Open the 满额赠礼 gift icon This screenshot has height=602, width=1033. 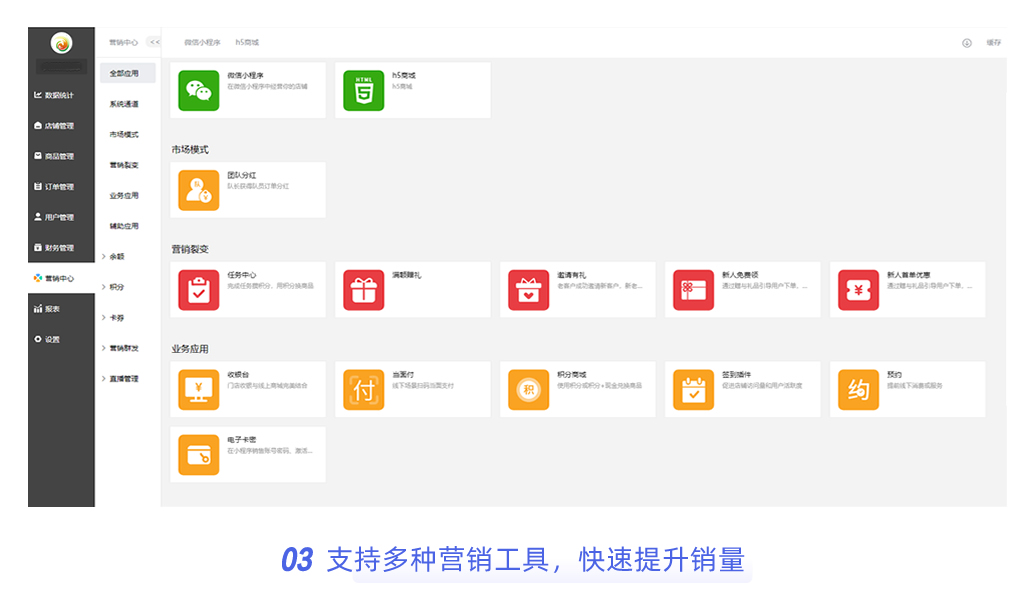[363, 290]
